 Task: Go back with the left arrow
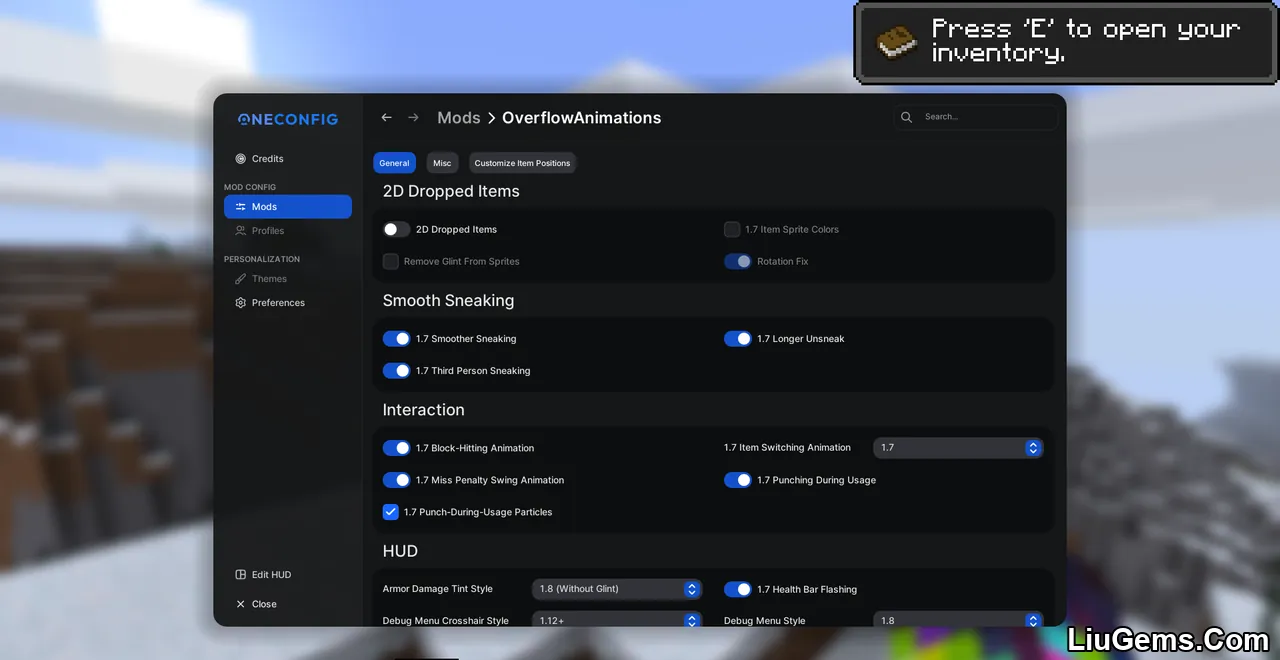387,118
